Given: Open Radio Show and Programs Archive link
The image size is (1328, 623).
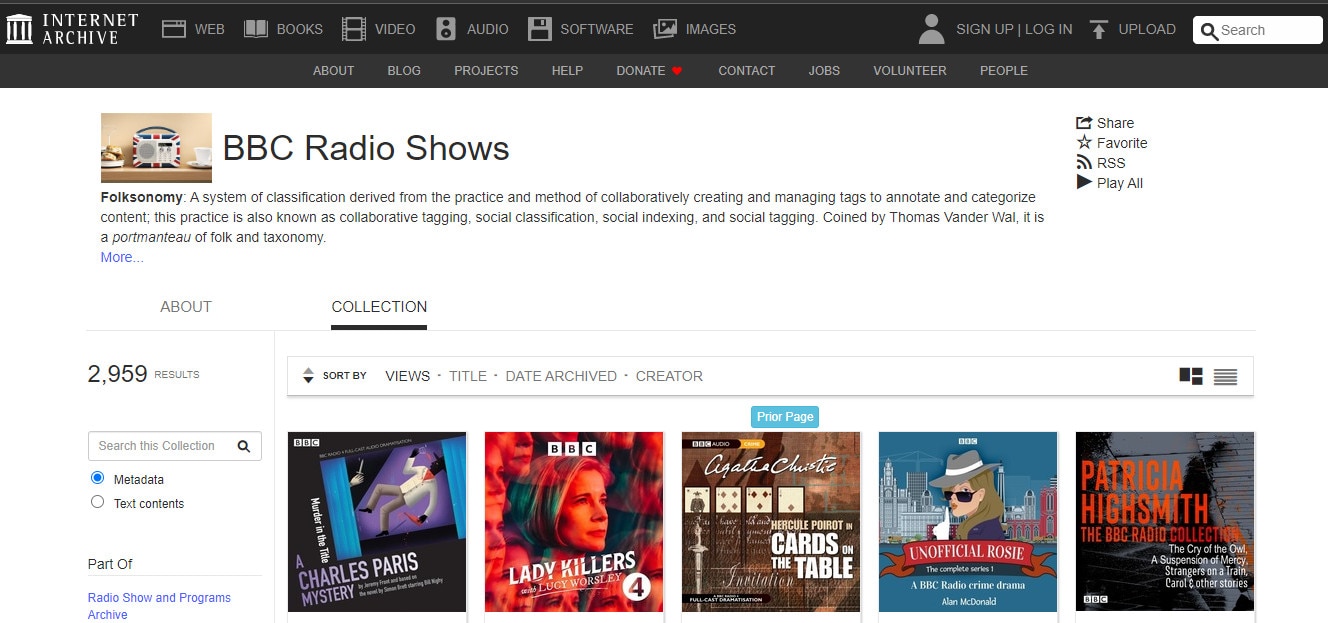Looking at the screenshot, I should 159,606.
